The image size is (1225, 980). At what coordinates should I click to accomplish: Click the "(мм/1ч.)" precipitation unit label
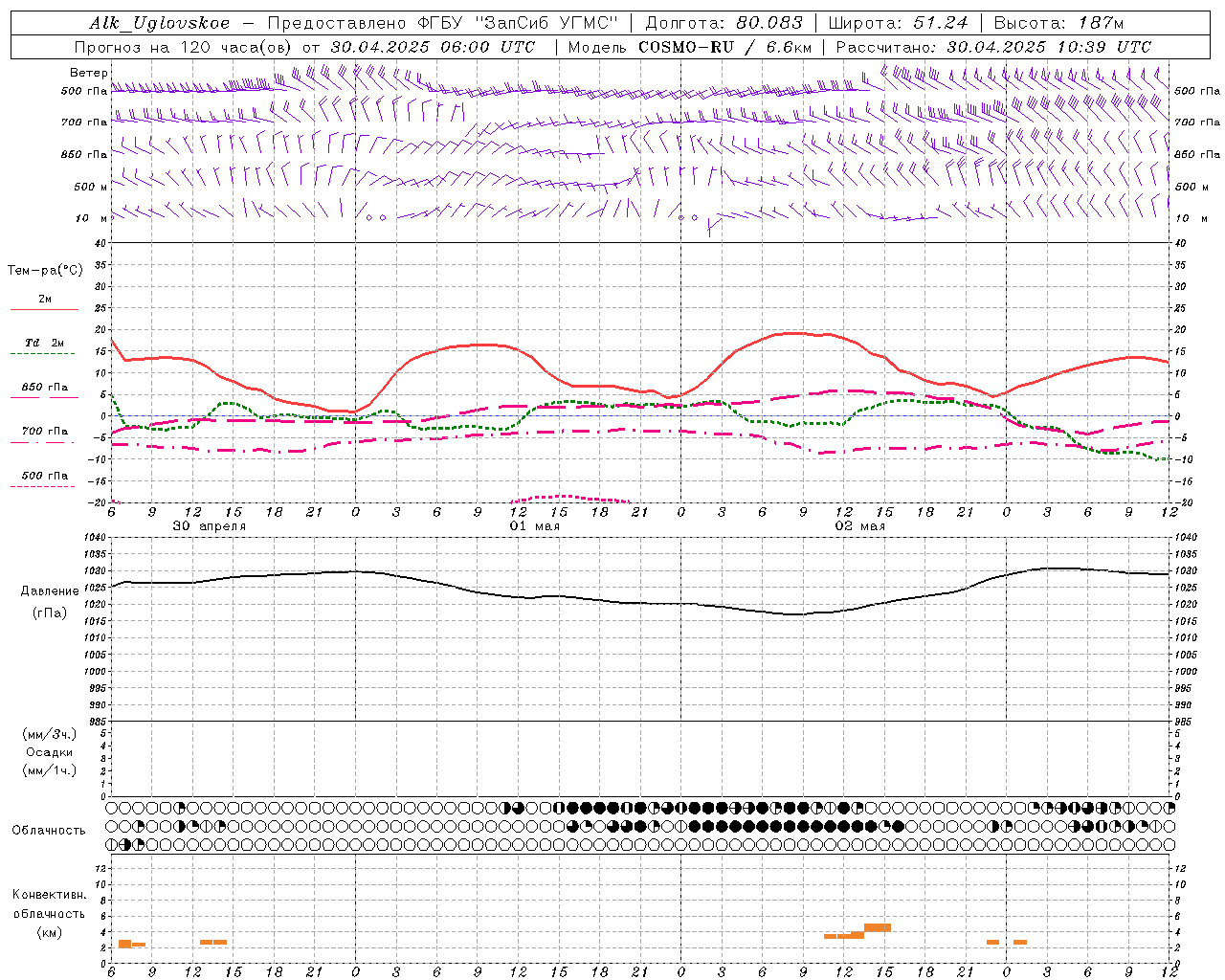coord(50,770)
